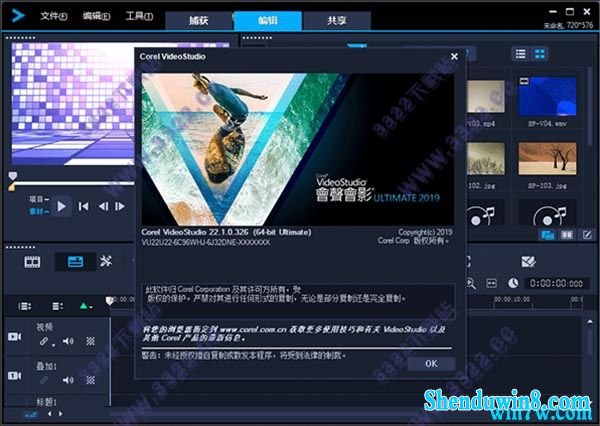
Task: Click the library film-strip panel icon
Action: click(x=567, y=235)
